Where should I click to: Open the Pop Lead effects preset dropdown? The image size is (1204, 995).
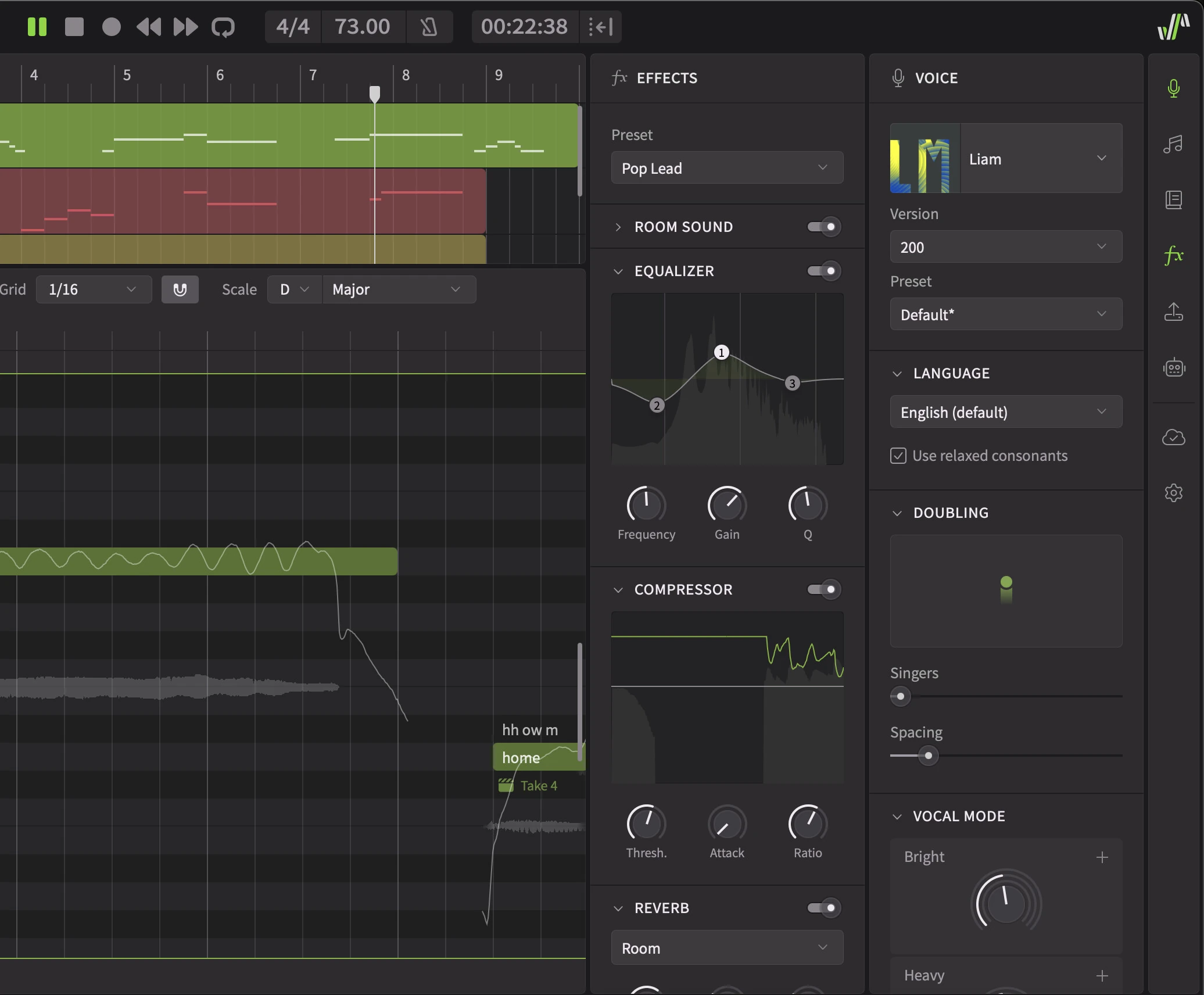(x=726, y=168)
